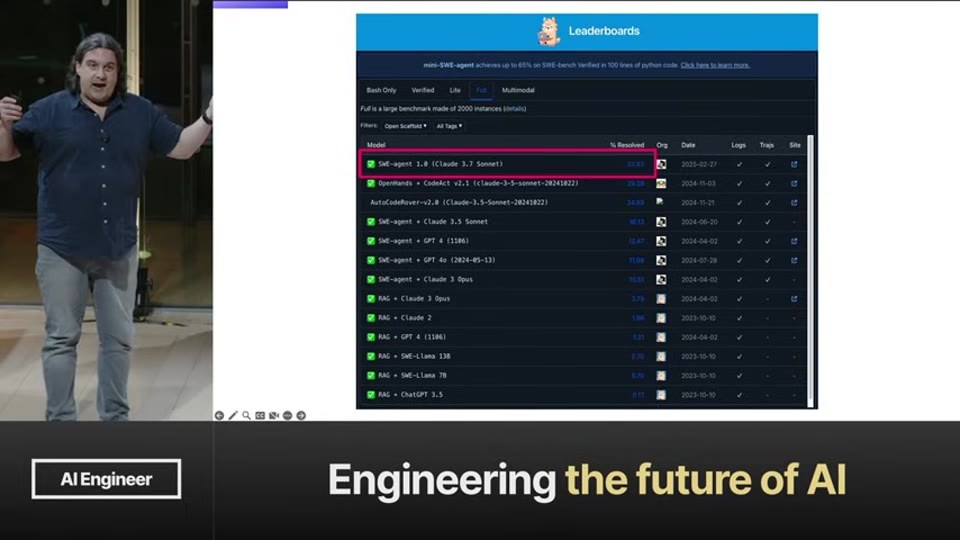The height and width of the screenshot is (540, 960).
Task: Click org avatar for SWE-agent Claude 3 Opus
Action: (x=661, y=280)
